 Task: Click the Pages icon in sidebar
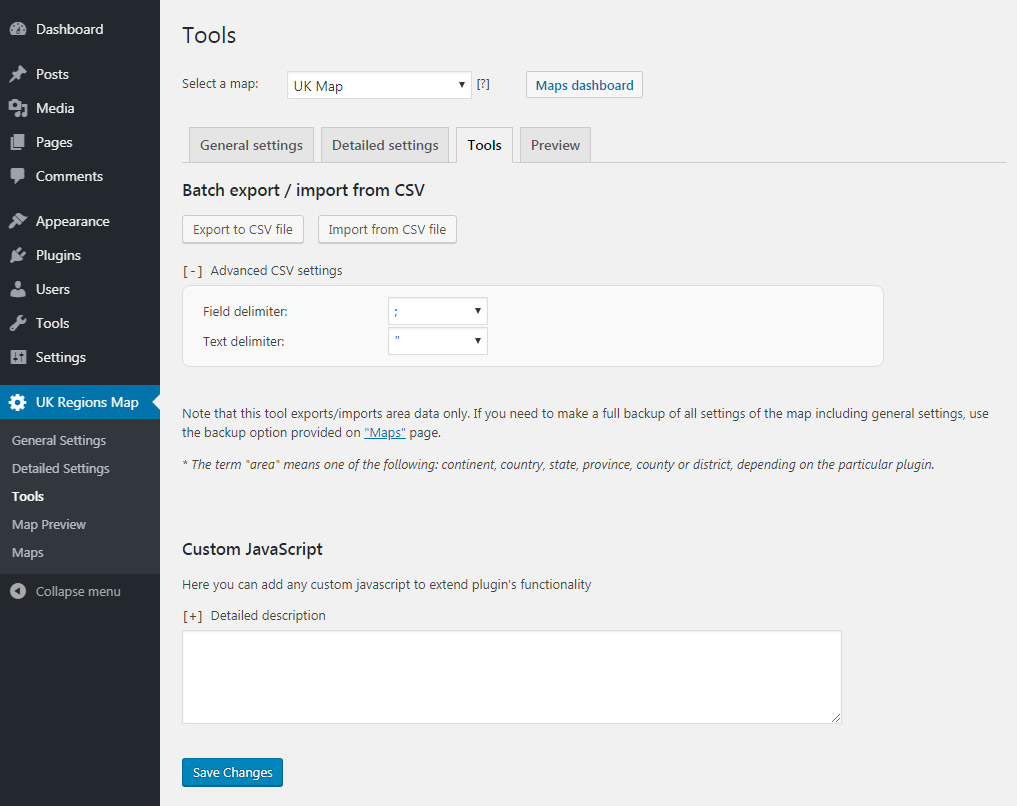pos(18,143)
